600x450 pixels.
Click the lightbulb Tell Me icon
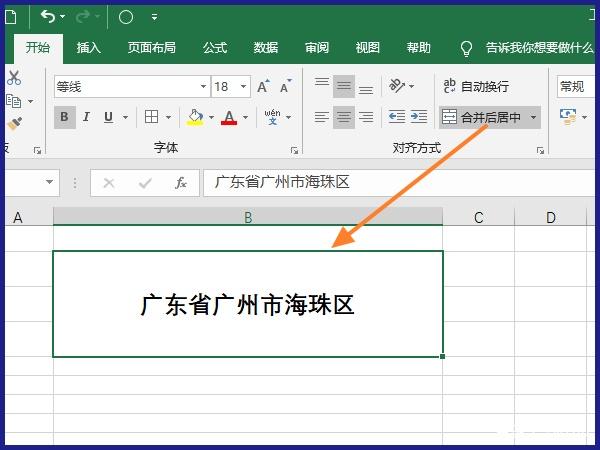[466, 49]
